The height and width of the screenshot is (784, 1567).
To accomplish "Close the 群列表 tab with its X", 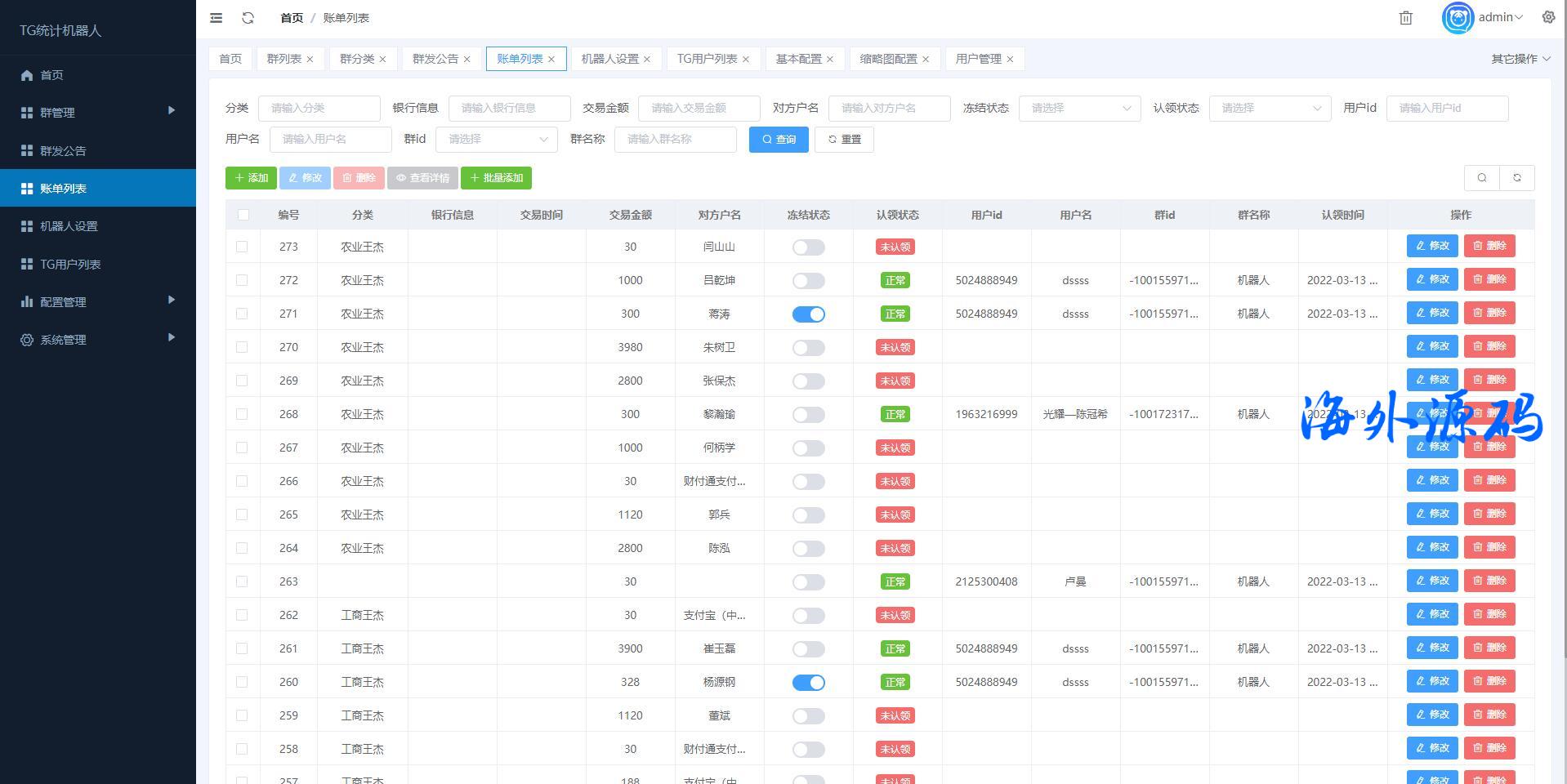I will point(310,60).
